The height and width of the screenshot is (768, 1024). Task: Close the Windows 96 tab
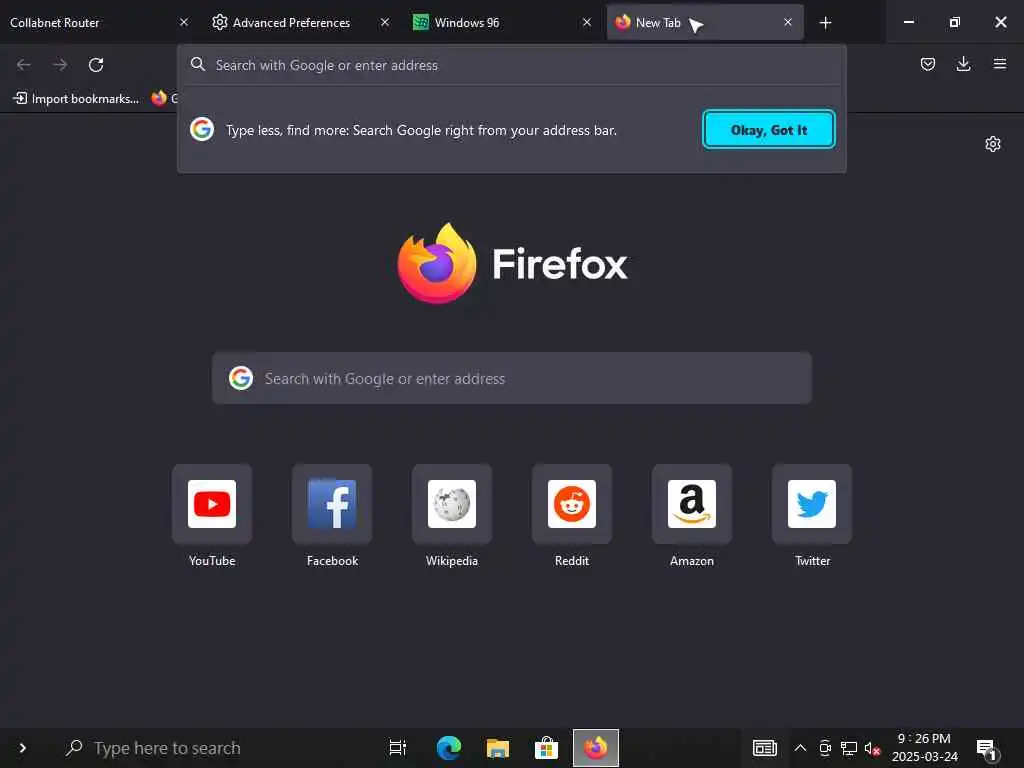click(587, 22)
